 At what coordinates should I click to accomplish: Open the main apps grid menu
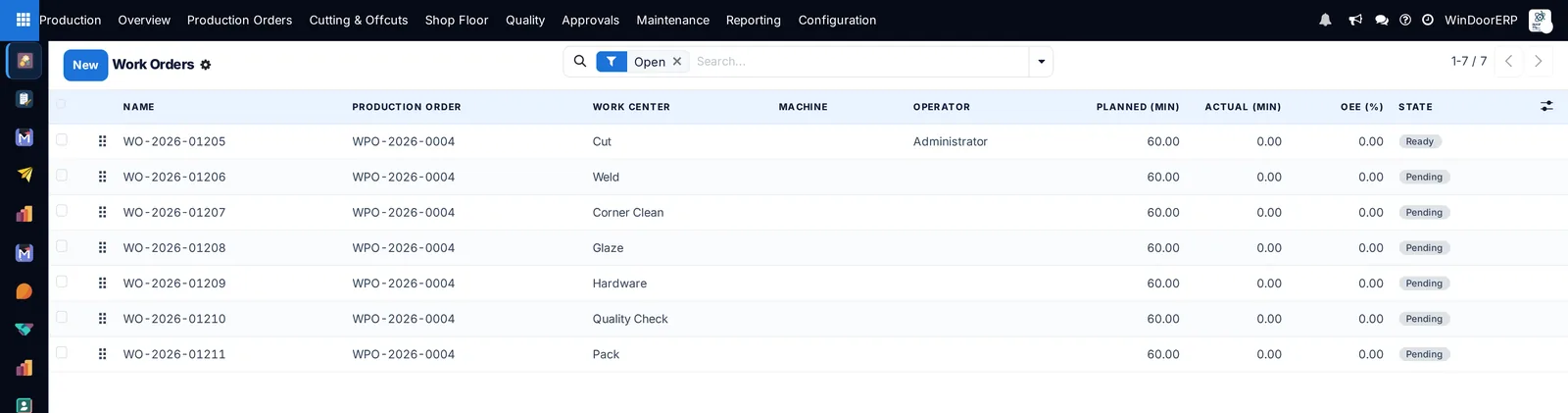click(23, 20)
